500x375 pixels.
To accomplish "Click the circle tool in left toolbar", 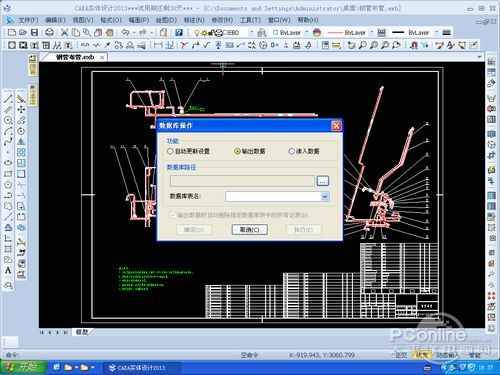I will [8, 120].
